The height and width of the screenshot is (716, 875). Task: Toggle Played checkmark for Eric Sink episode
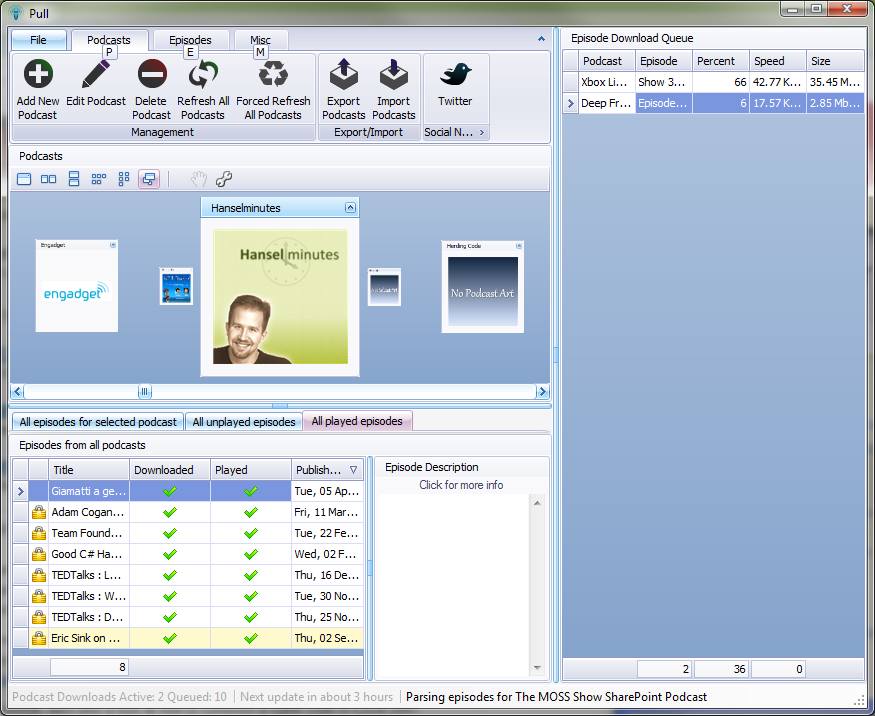(x=251, y=638)
